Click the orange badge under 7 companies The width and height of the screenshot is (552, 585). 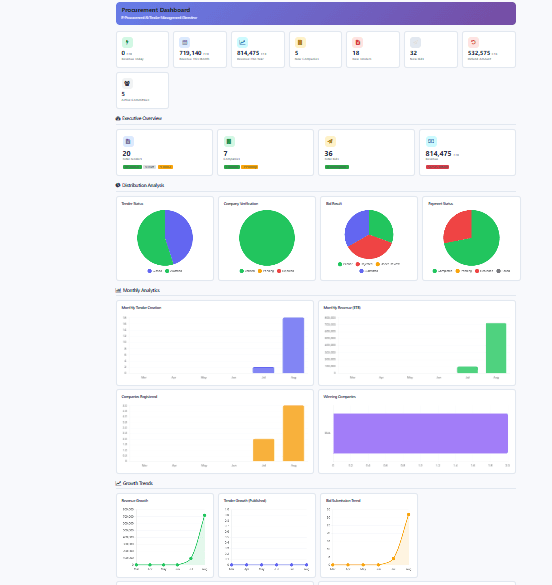(x=250, y=167)
